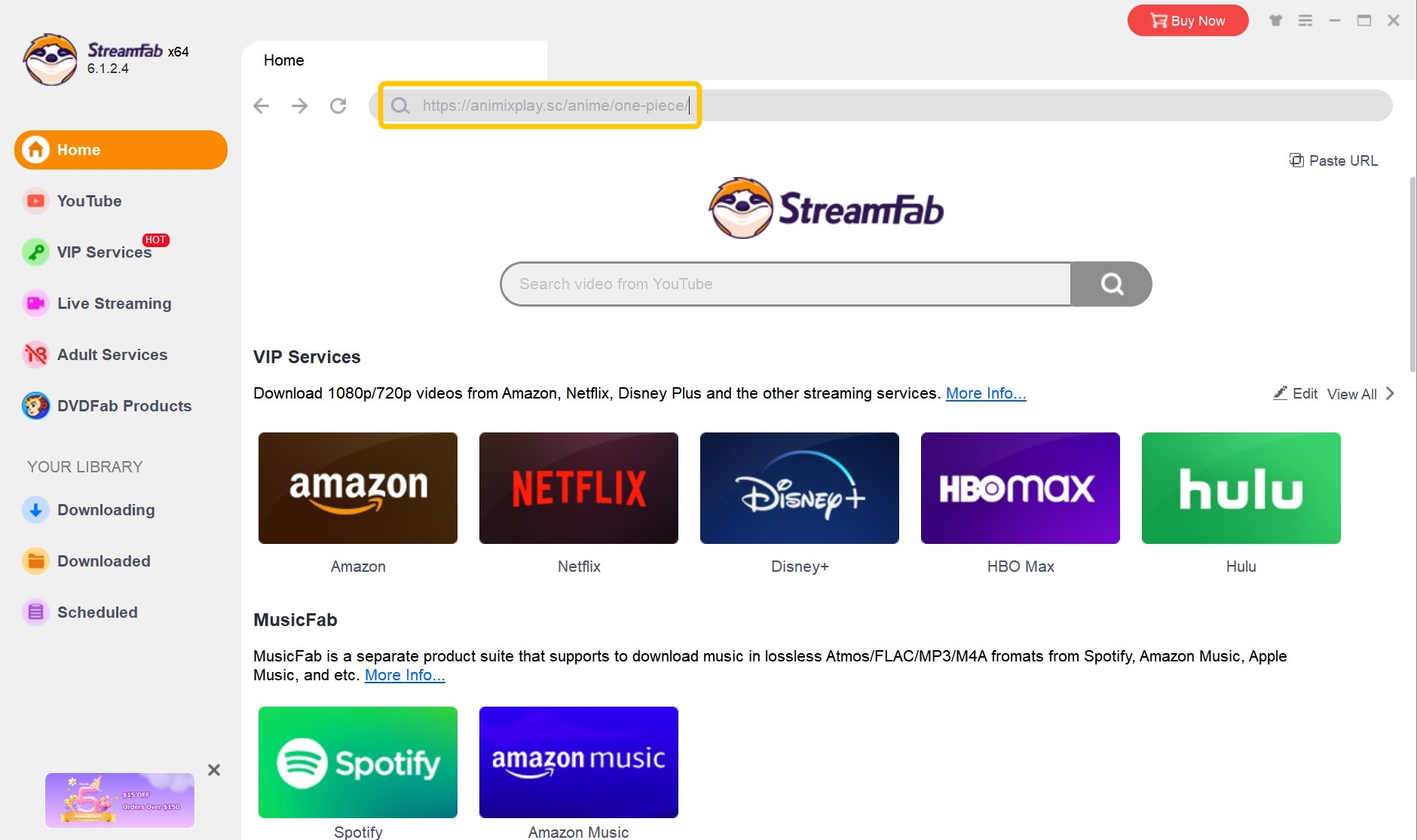Click the Downloaded folder icon
The image size is (1417, 840).
tap(35, 561)
